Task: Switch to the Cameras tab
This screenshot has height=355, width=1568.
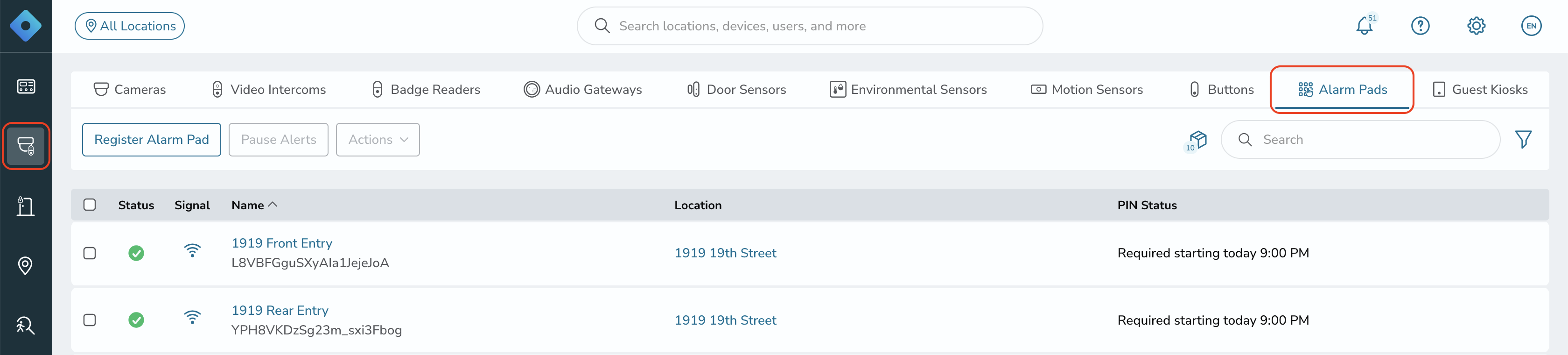Action: pyautogui.click(x=130, y=90)
